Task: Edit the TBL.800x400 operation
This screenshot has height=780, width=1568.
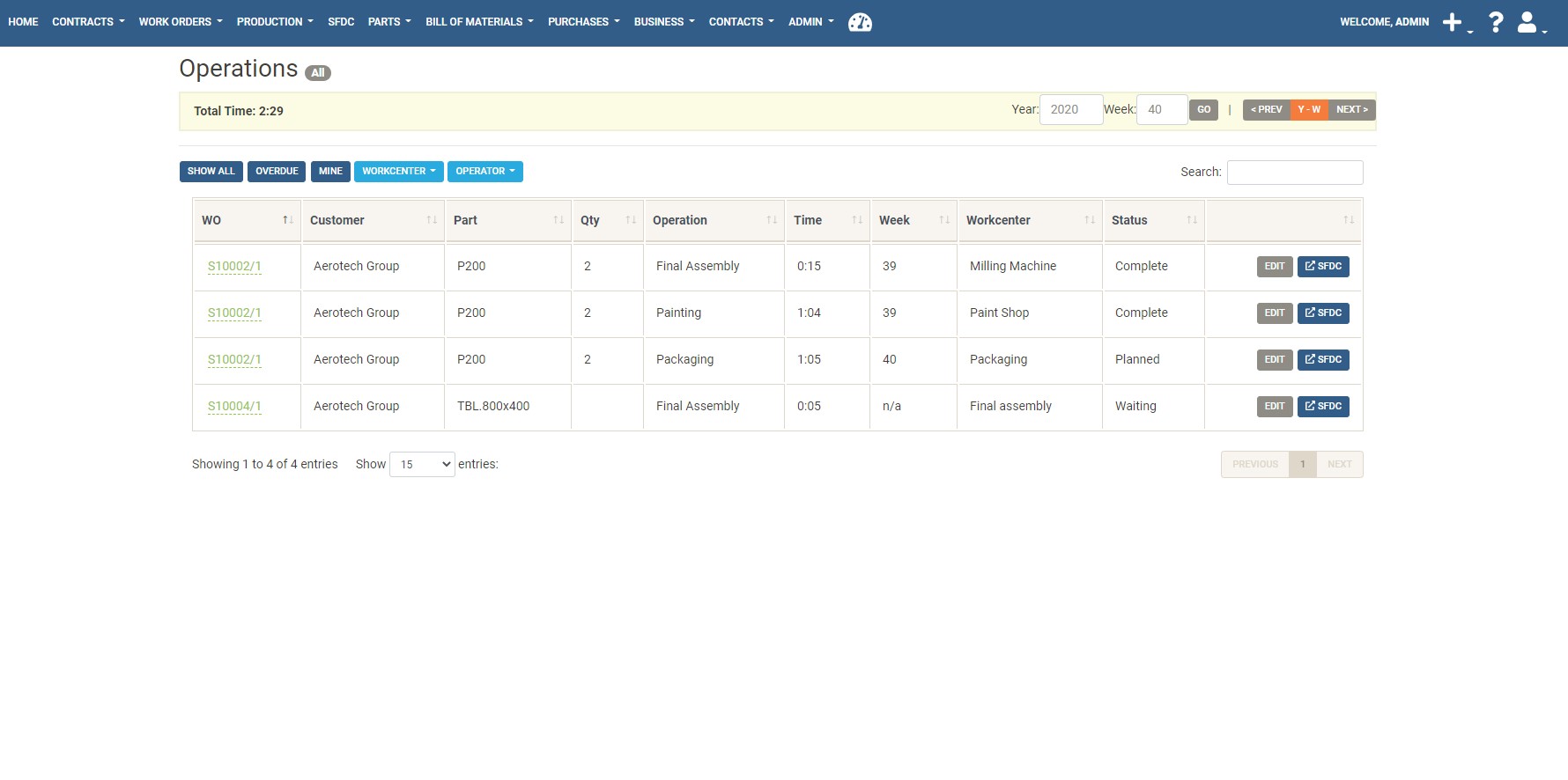Action: (x=1275, y=407)
